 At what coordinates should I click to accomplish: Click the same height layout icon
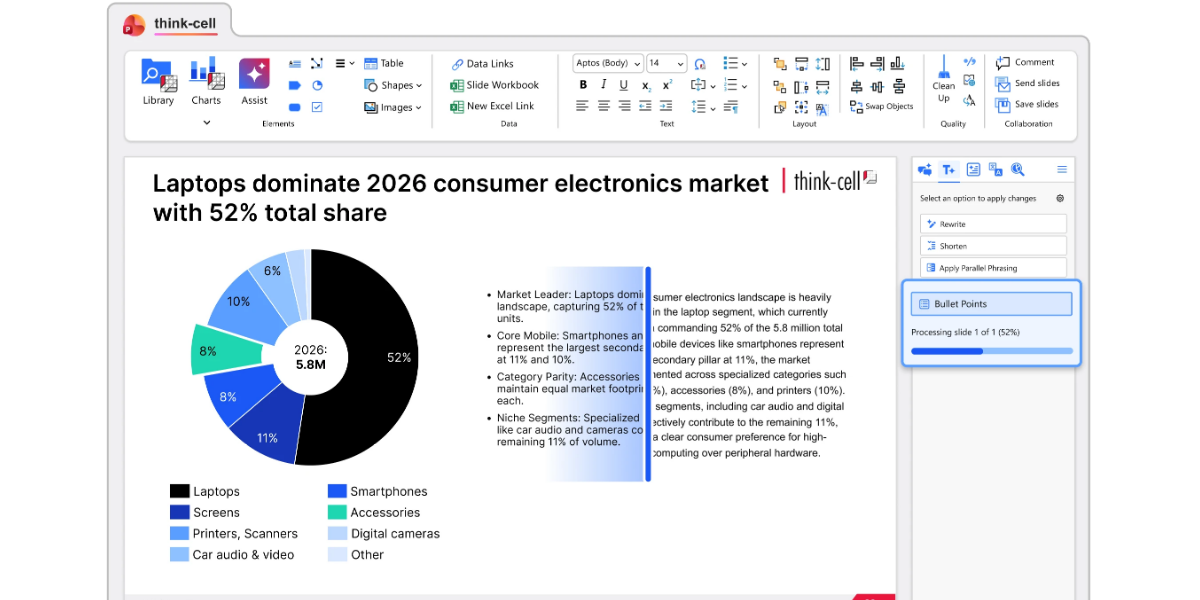coord(822,63)
